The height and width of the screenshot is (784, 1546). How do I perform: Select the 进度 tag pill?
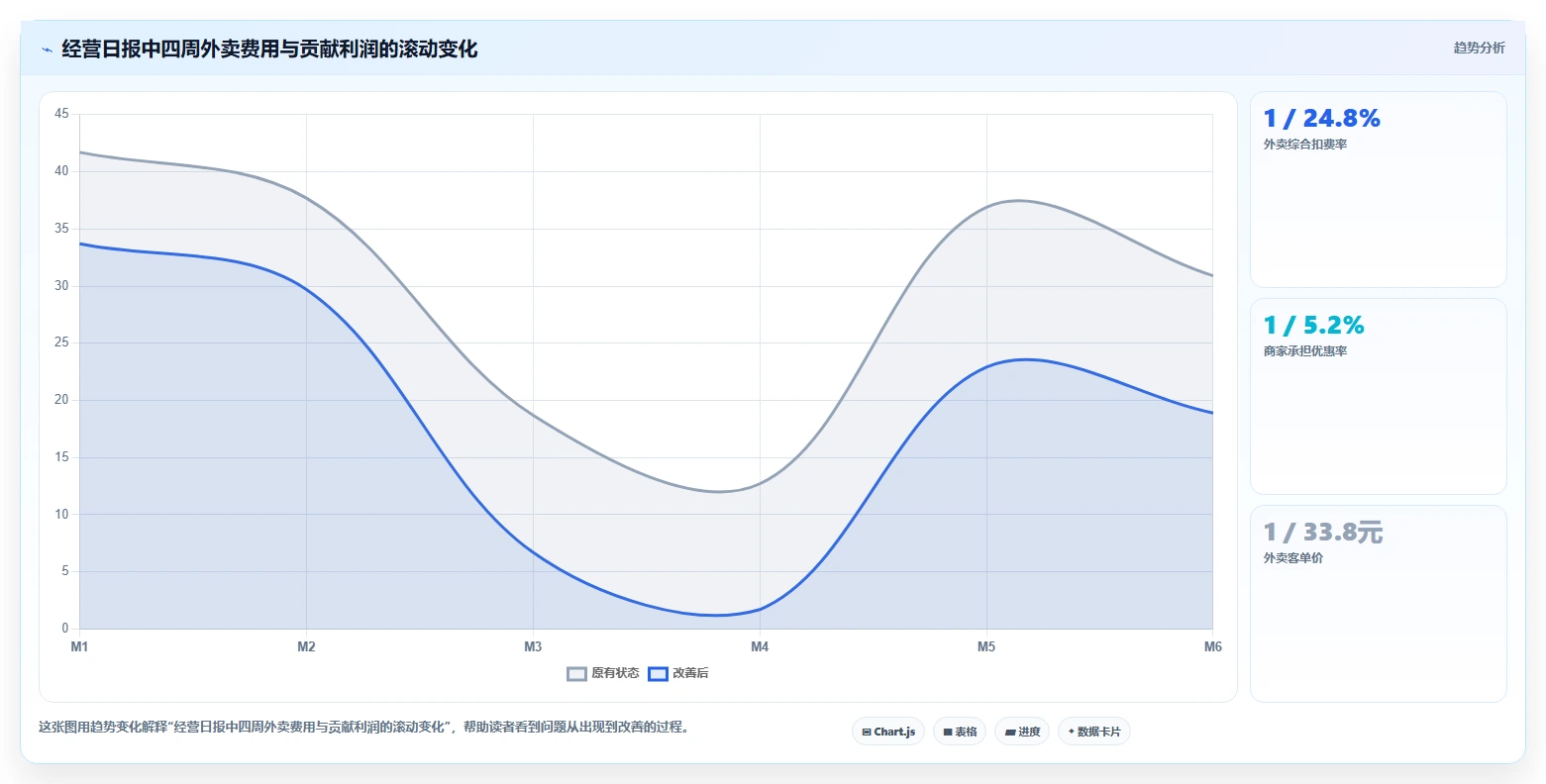[x=1022, y=732]
